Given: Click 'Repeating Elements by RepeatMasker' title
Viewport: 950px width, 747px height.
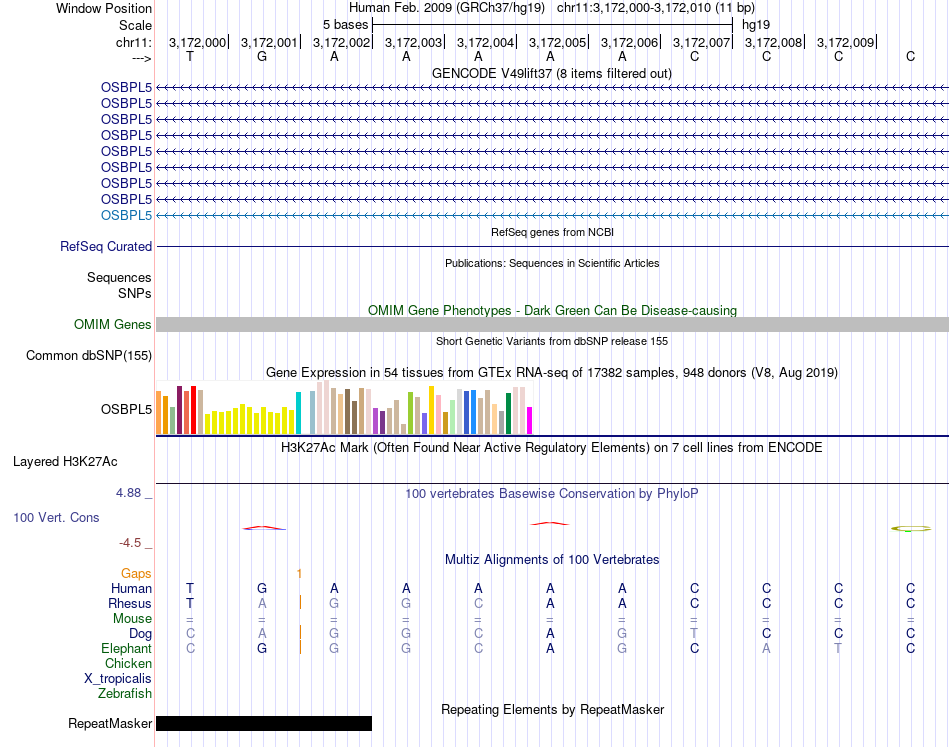Looking at the screenshot, I should click(552, 709).
